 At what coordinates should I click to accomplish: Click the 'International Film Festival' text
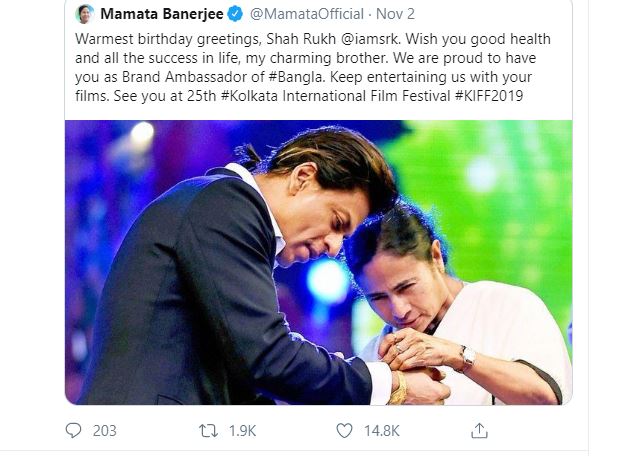pos(366,96)
